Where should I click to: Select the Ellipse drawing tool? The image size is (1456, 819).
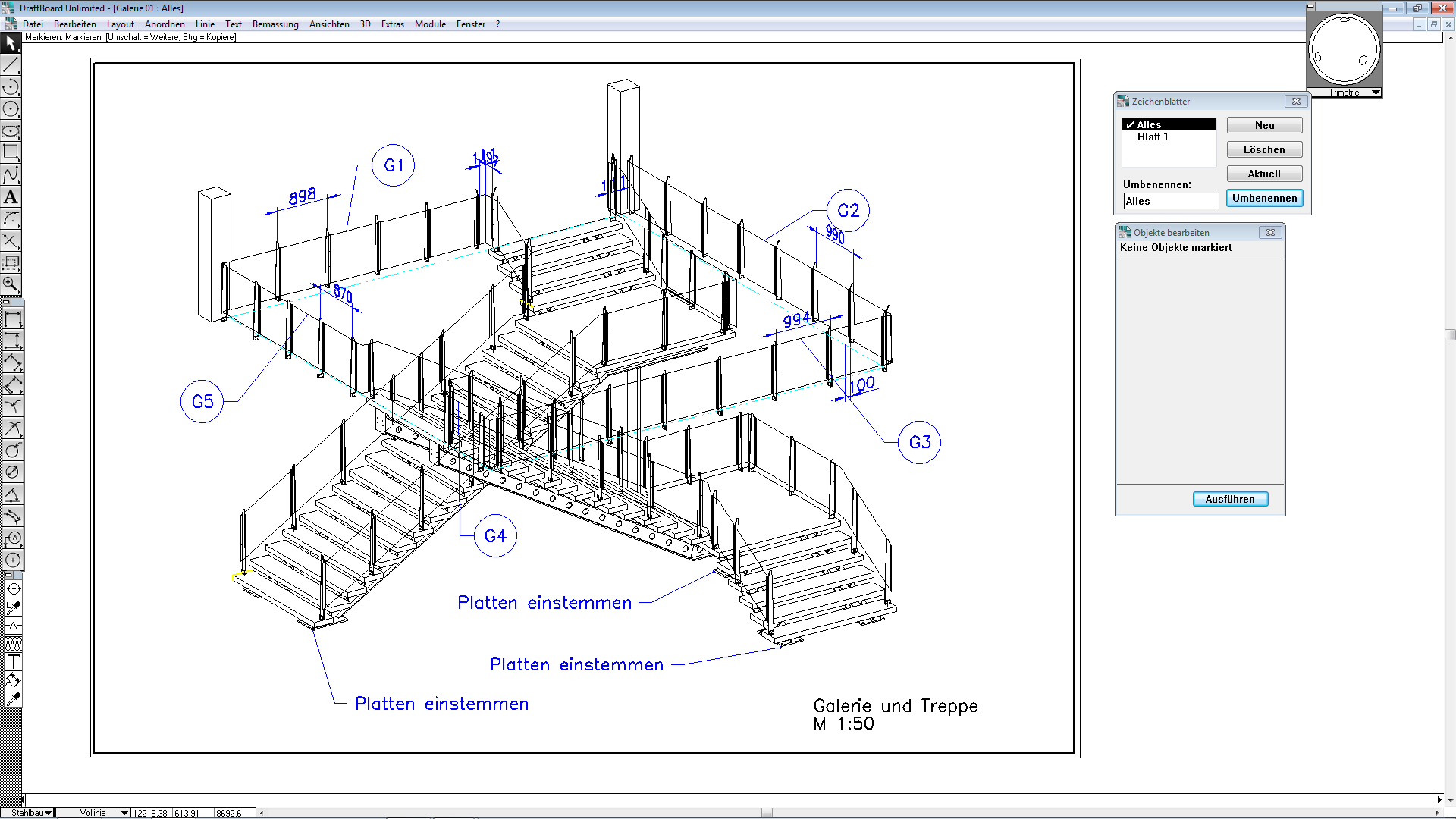click(11, 130)
